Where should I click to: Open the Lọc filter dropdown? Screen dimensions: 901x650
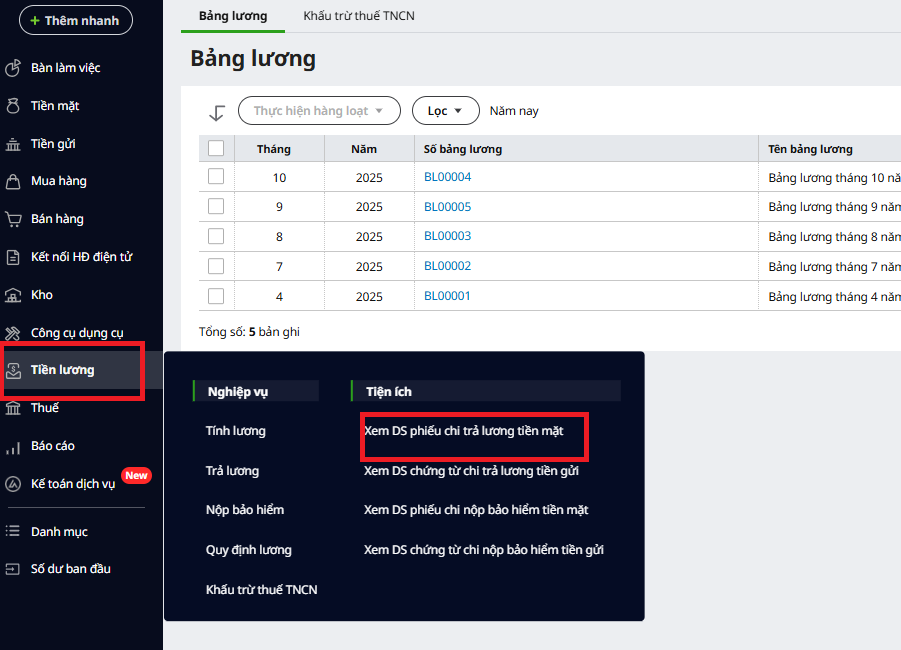coord(445,111)
